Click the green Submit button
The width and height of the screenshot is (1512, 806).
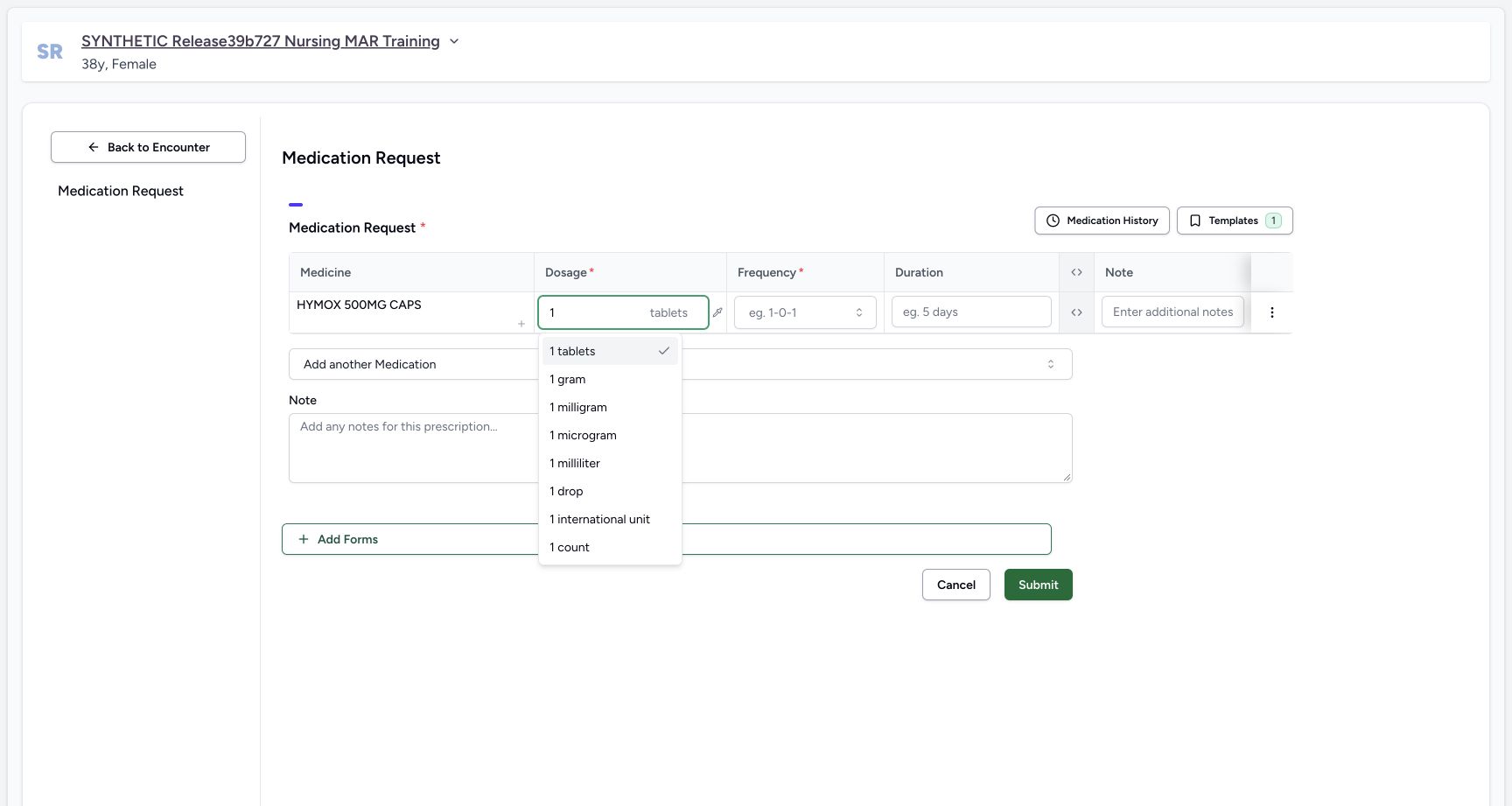coord(1038,585)
